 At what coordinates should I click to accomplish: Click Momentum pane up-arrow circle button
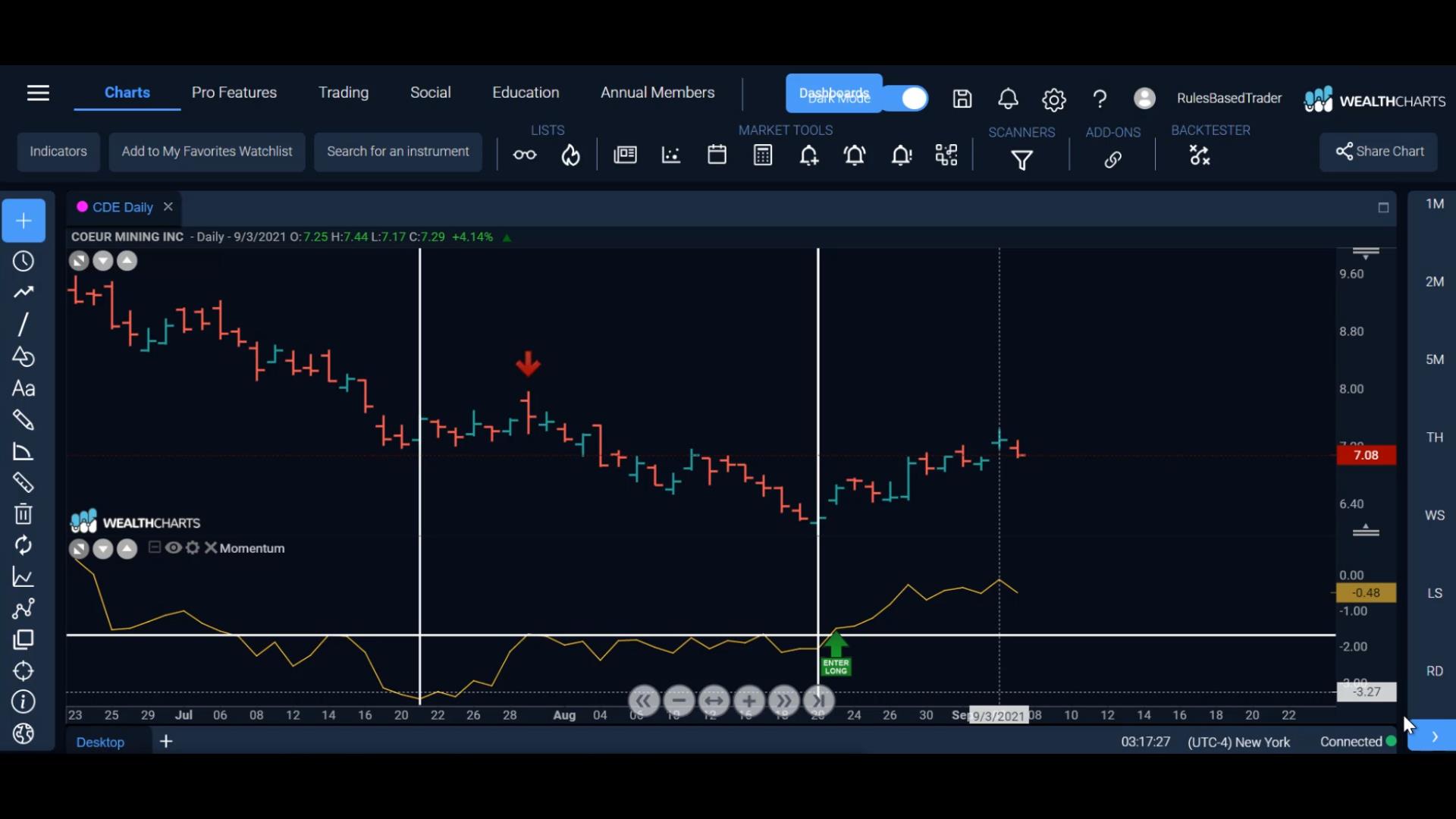click(x=127, y=549)
